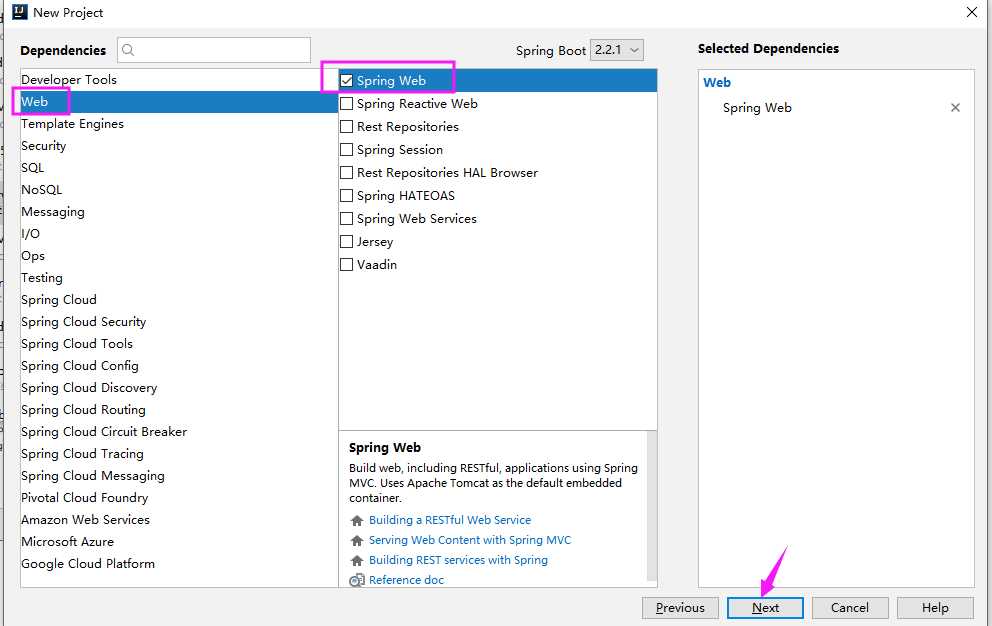Open Building a RESTful Web Service link
992x626 pixels.
[450, 520]
